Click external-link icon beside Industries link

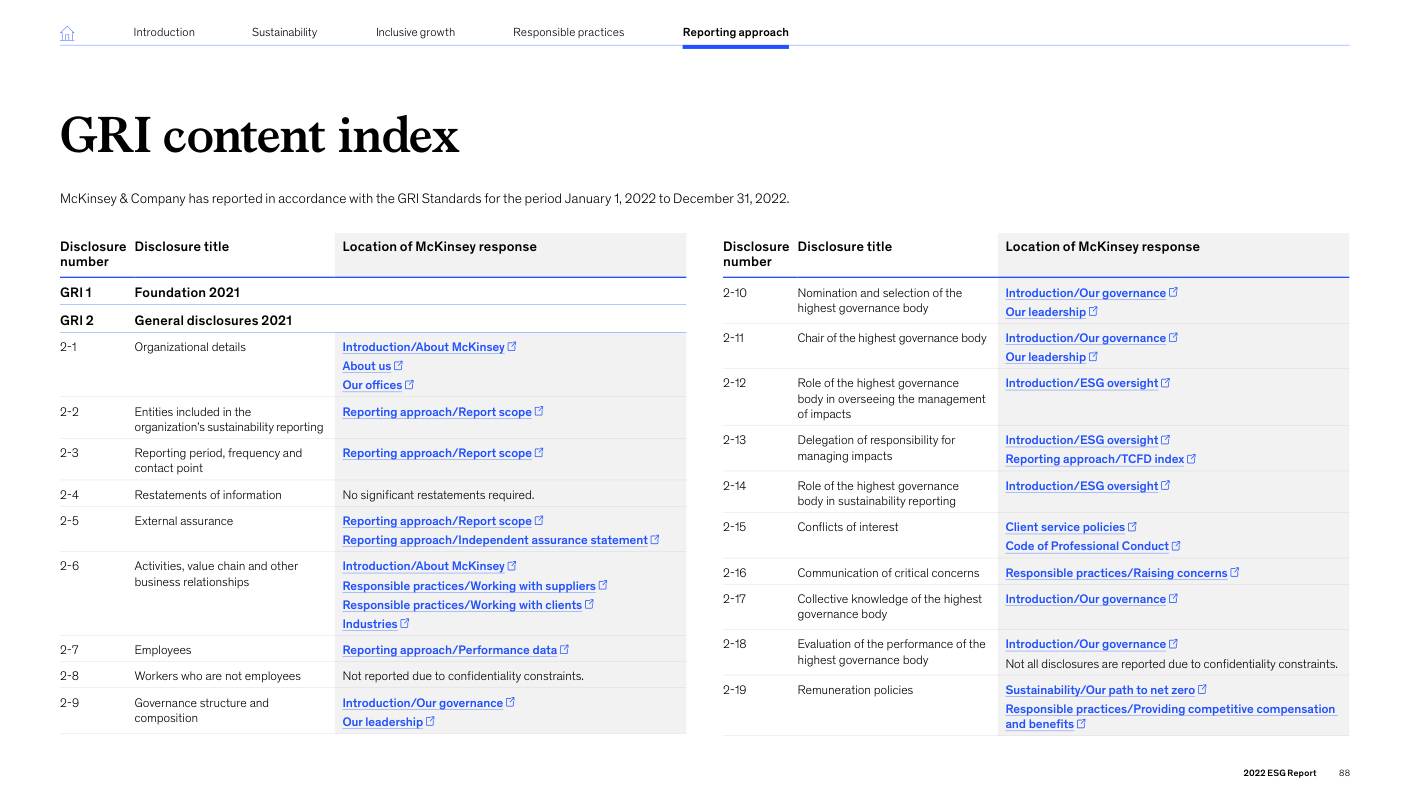coord(405,624)
